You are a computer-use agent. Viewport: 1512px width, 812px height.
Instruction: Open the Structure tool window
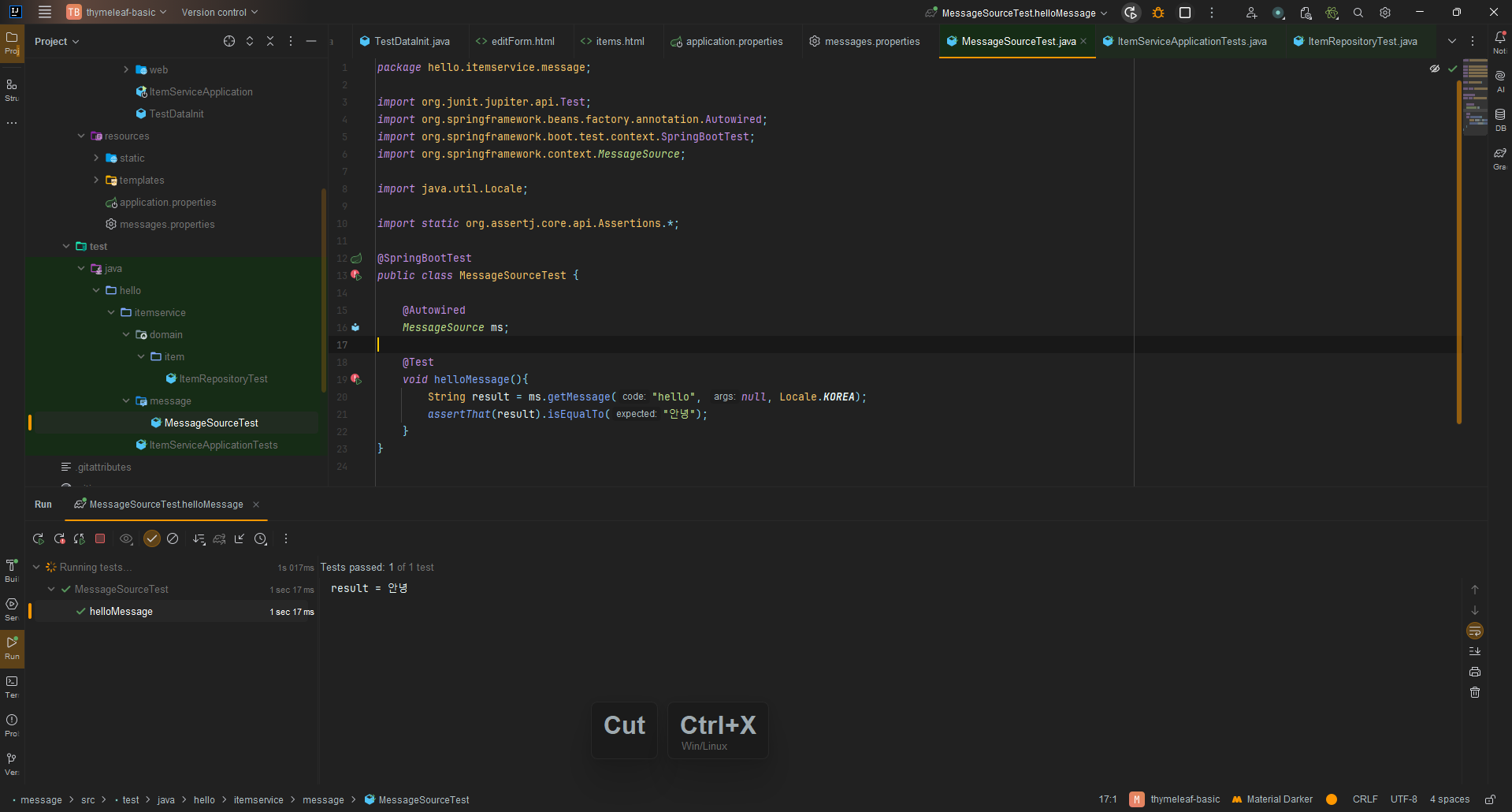pyautogui.click(x=12, y=89)
